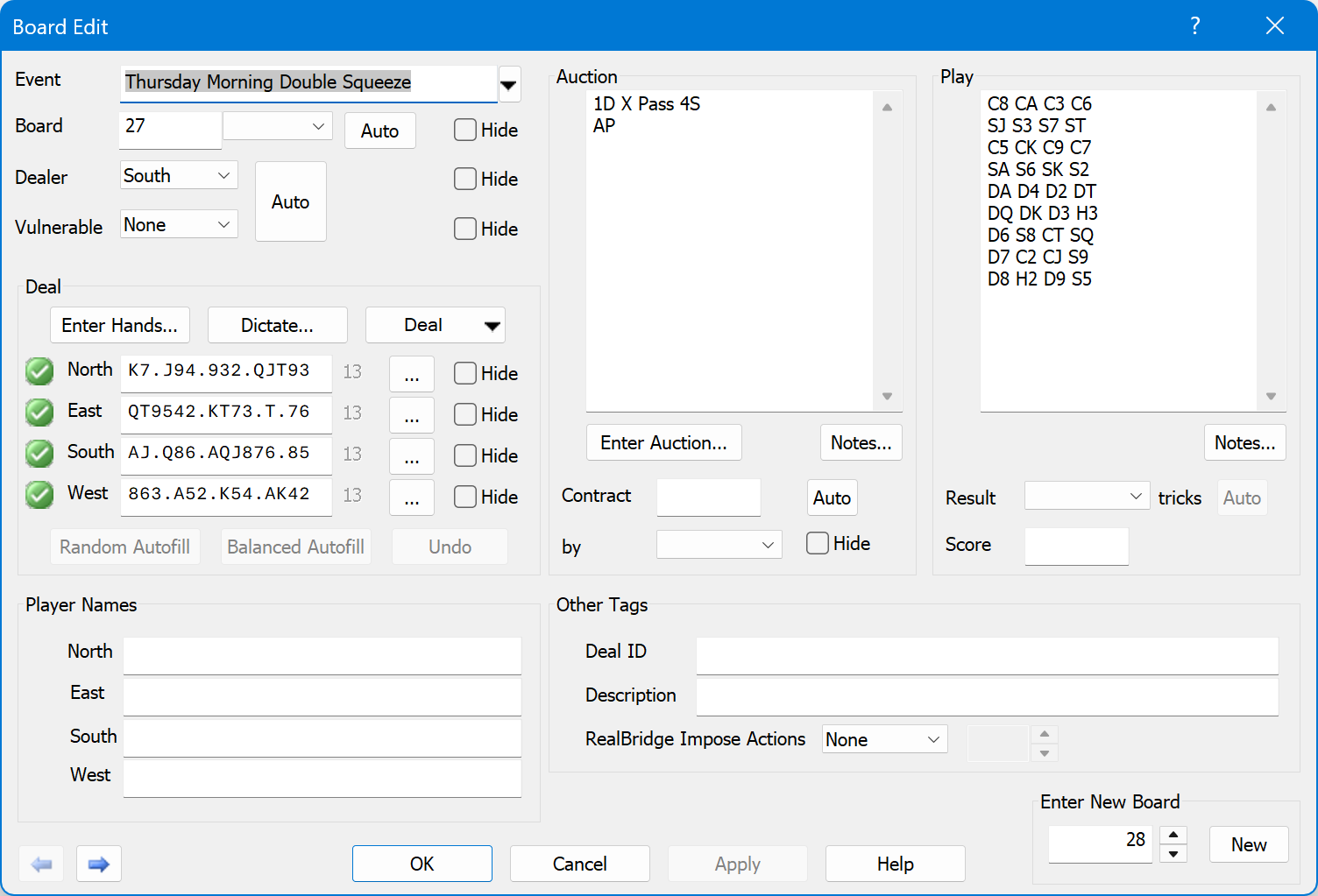Click the green checkmark beside East's hand

(x=39, y=413)
